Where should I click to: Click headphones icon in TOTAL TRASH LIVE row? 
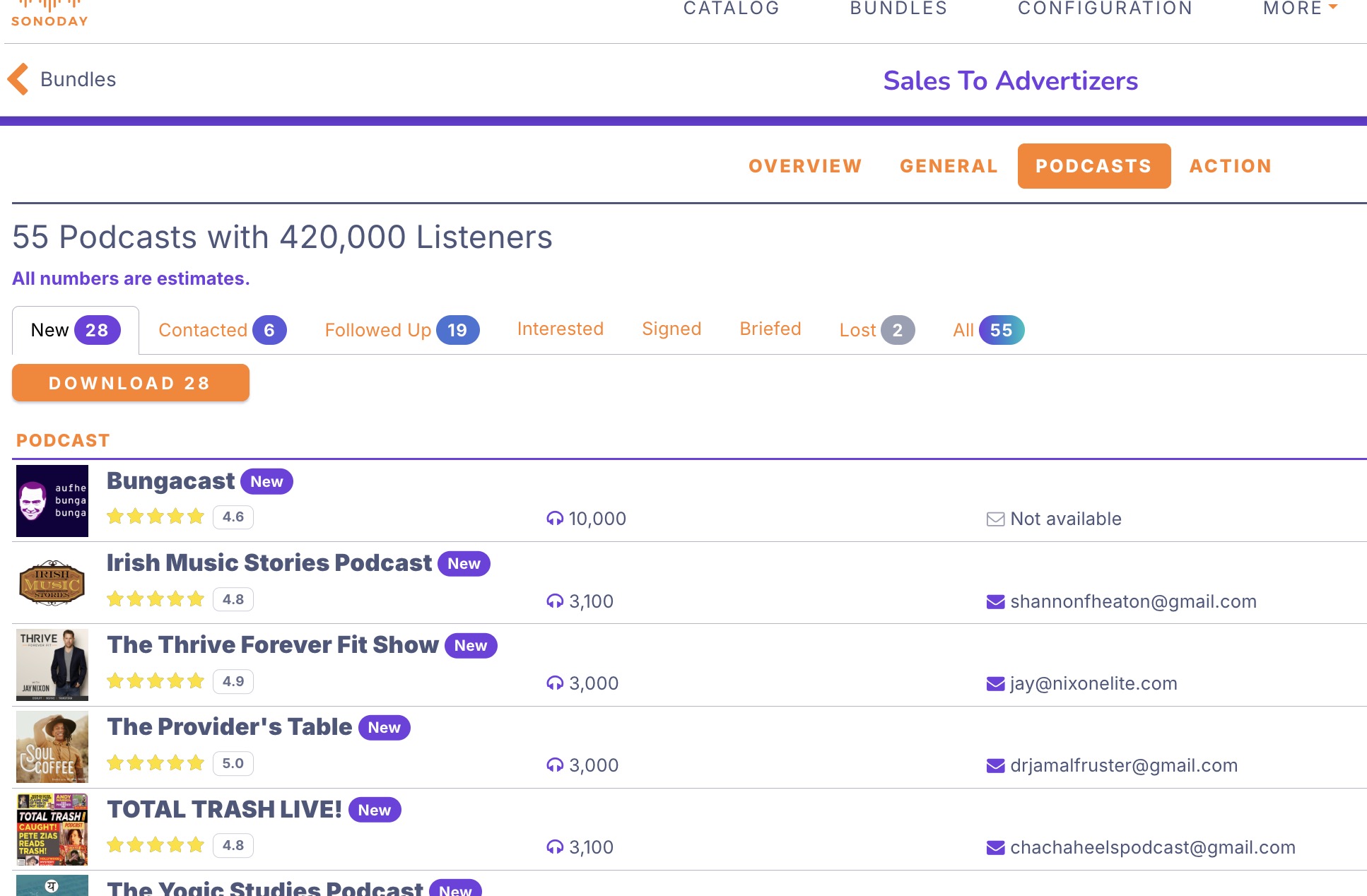[555, 847]
